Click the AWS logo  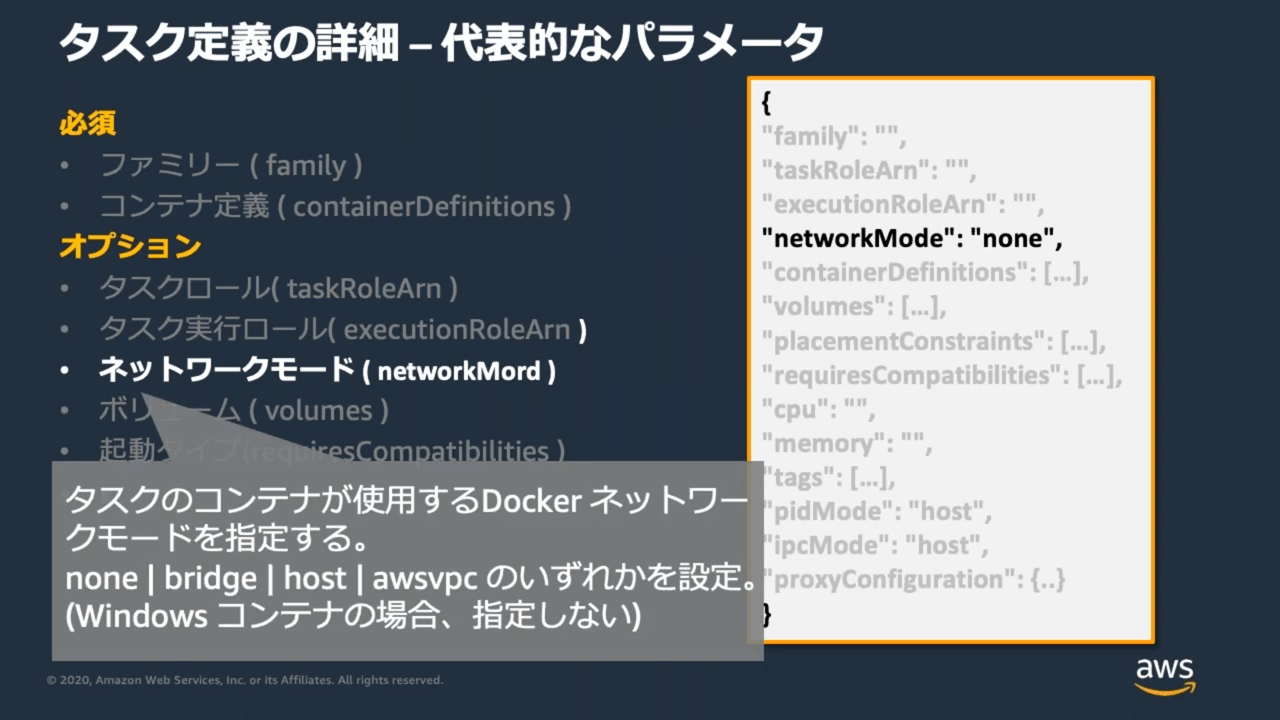pos(1165,676)
